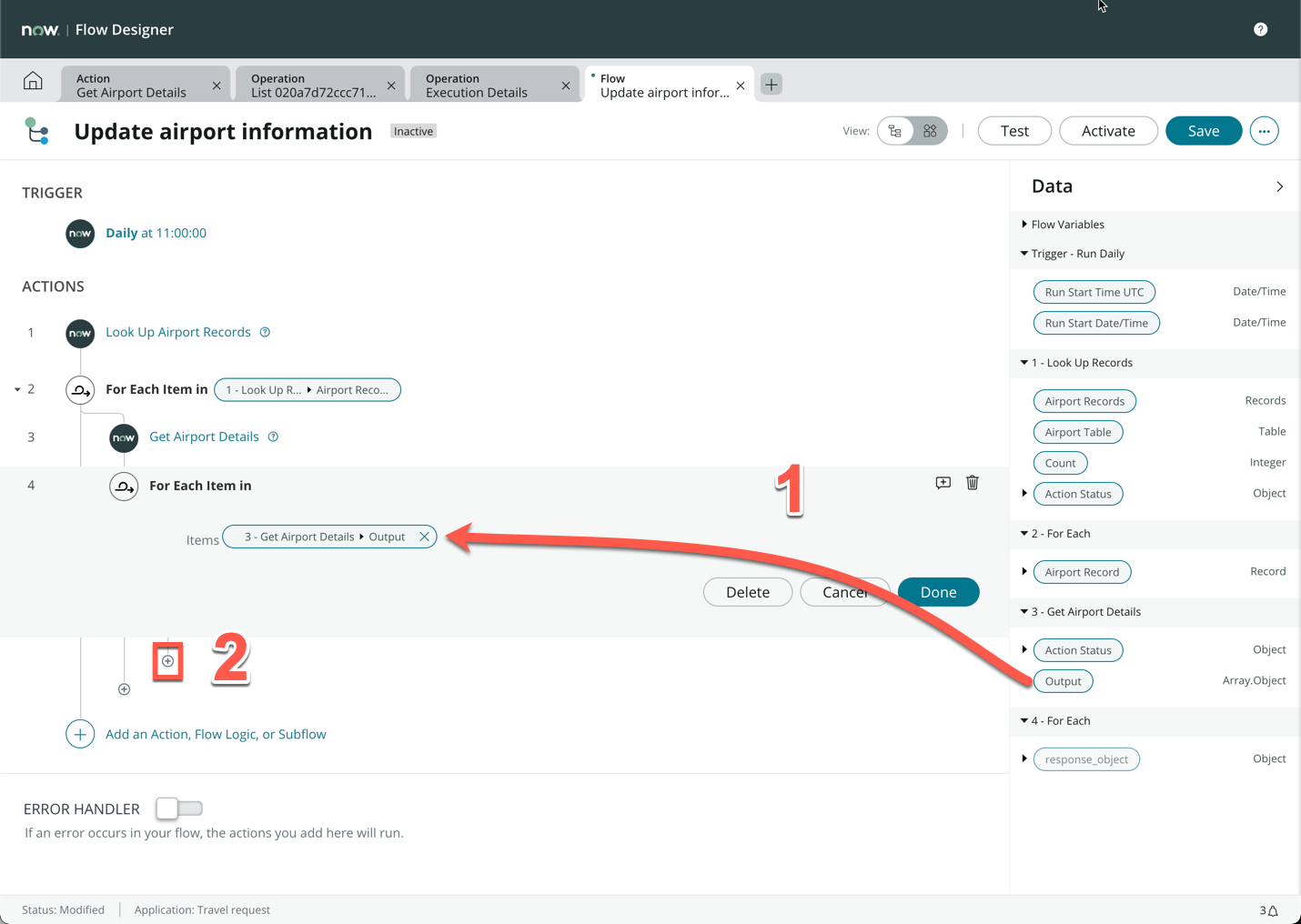Viewport: 1301px width, 924px height.
Task: Expand Flow Variables section
Action: pos(1024,225)
